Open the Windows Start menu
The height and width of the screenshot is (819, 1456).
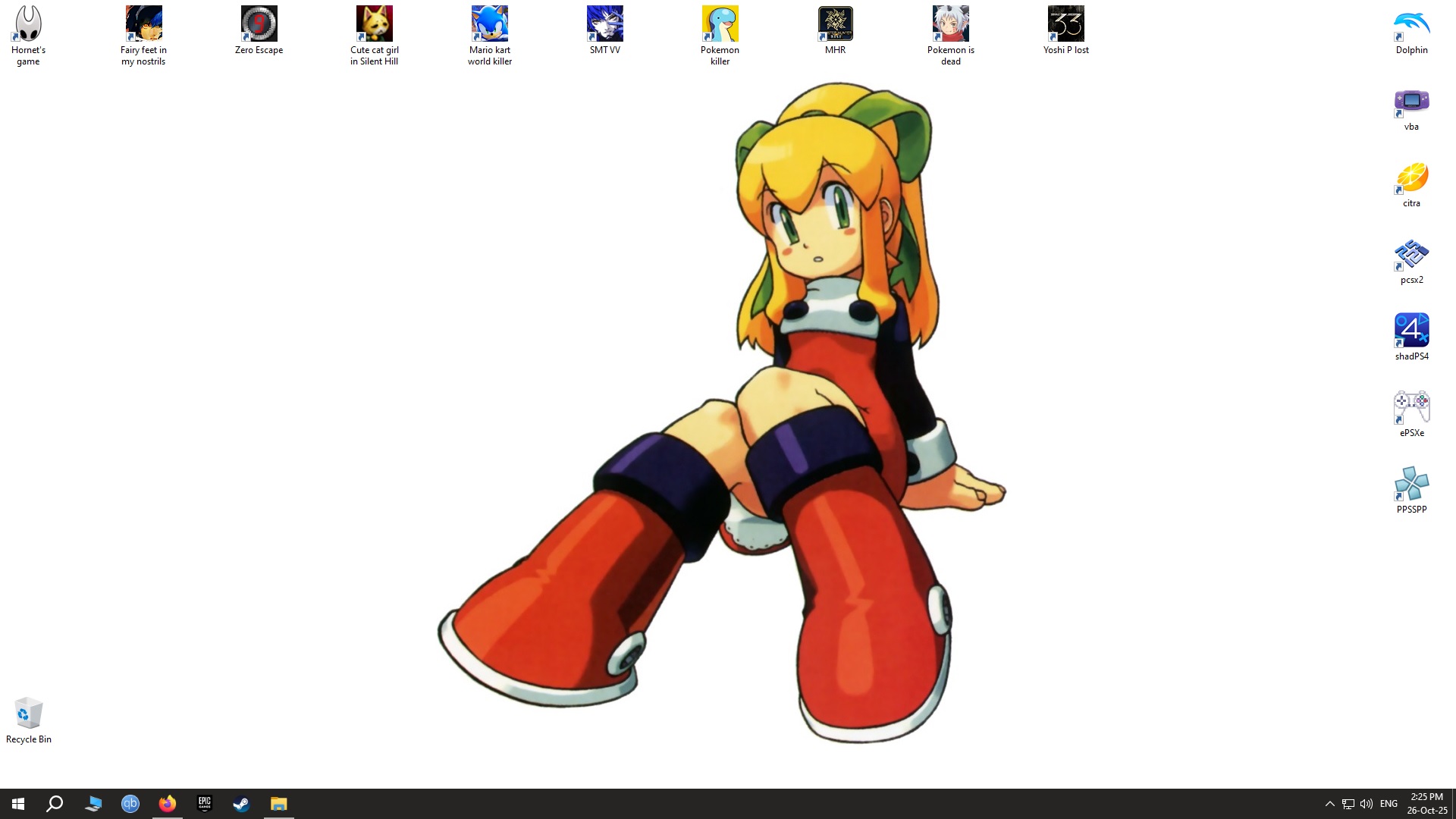(x=18, y=804)
